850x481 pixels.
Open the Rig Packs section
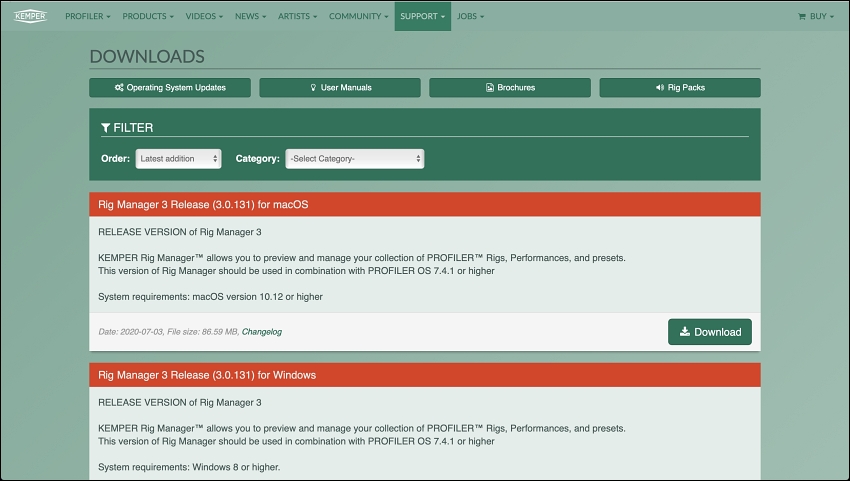pyautogui.click(x=680, y=87)
